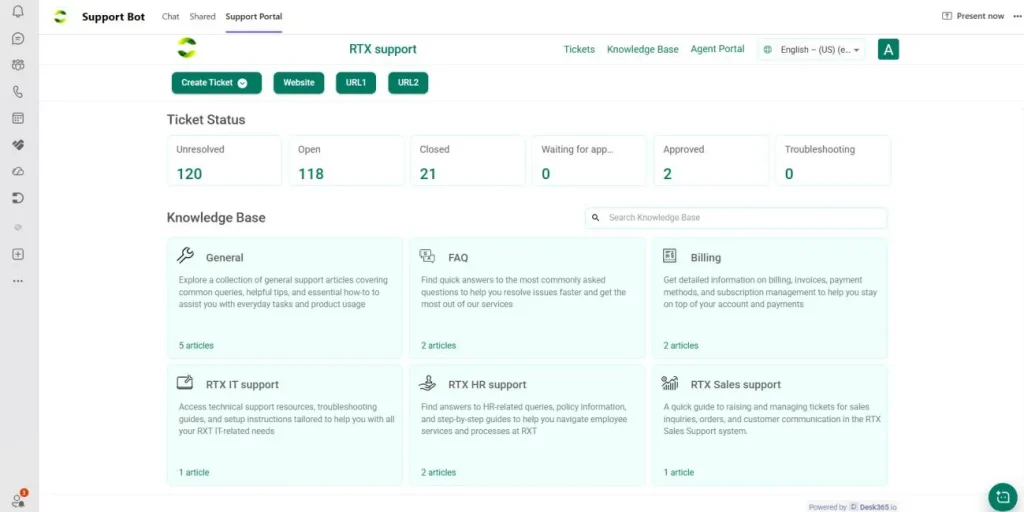The image size is (1024, 512).
Task: Click the RTX Sales support chart icon
Action: 669,383
